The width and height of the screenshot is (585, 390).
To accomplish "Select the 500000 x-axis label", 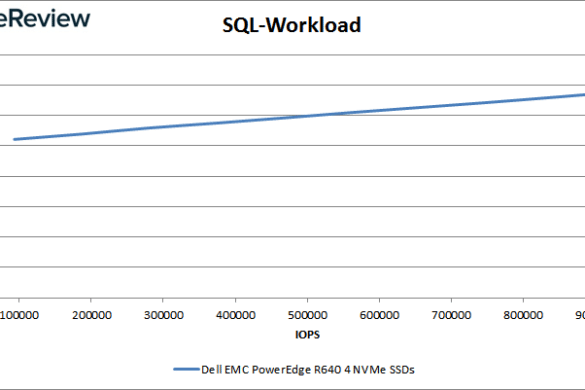I will [308, 315].
